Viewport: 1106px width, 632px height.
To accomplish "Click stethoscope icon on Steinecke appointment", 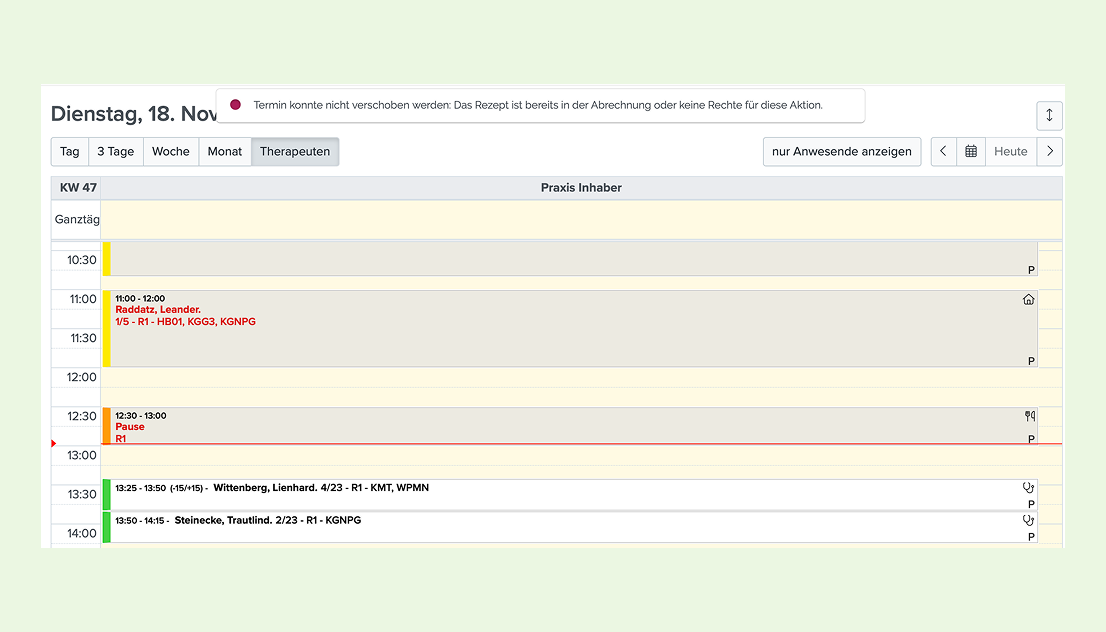I will point(1028,520).
